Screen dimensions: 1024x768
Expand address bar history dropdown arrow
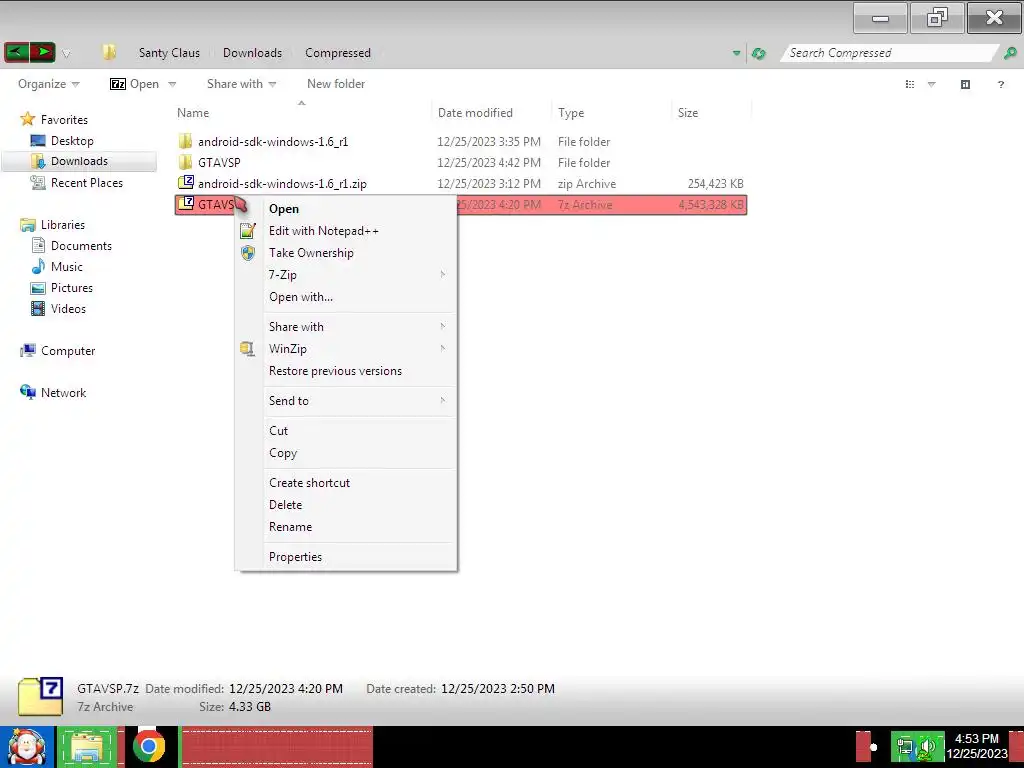[737, 53]
